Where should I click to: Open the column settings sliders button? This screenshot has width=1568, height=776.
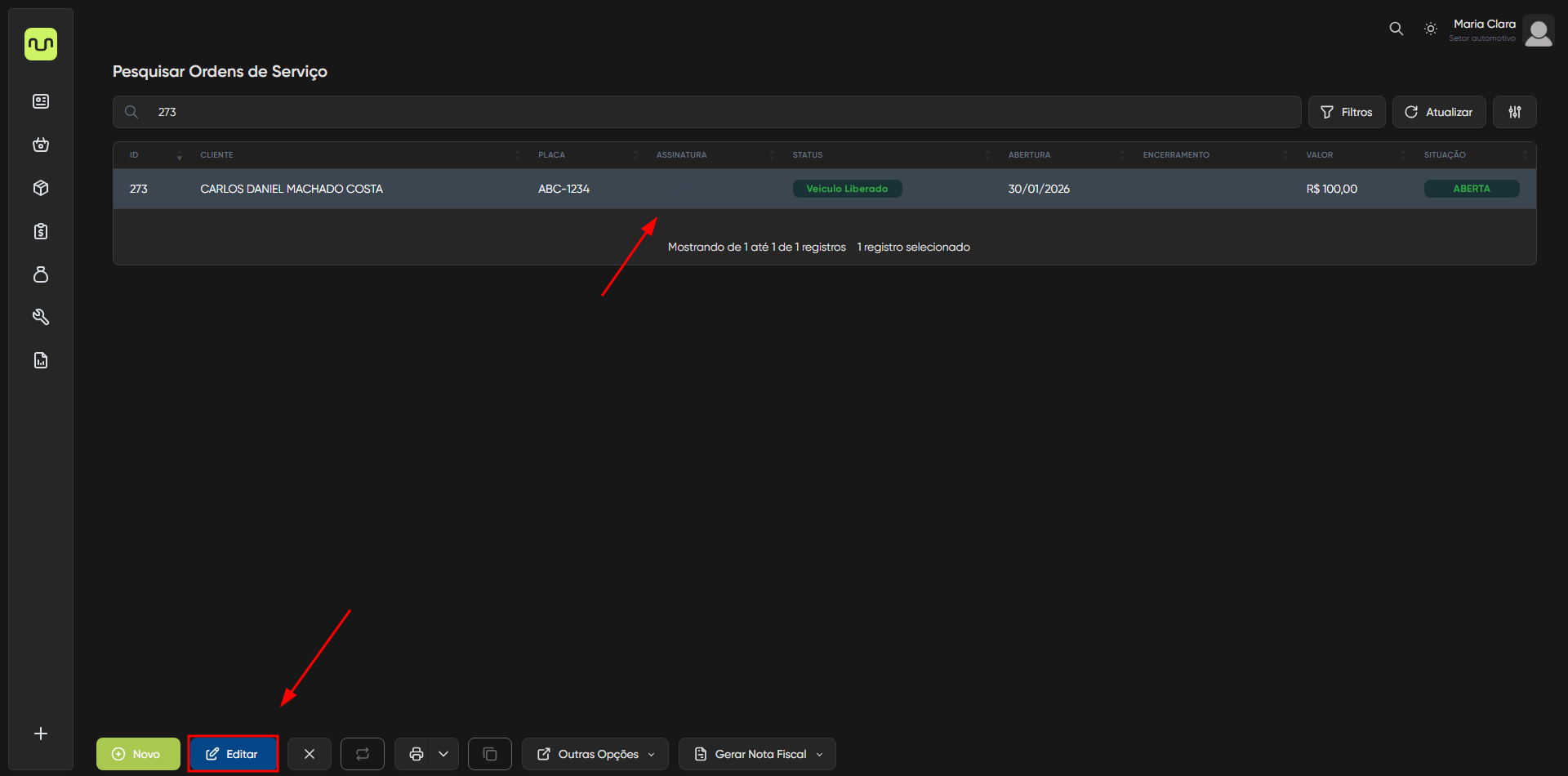(x=1514, y=112)
